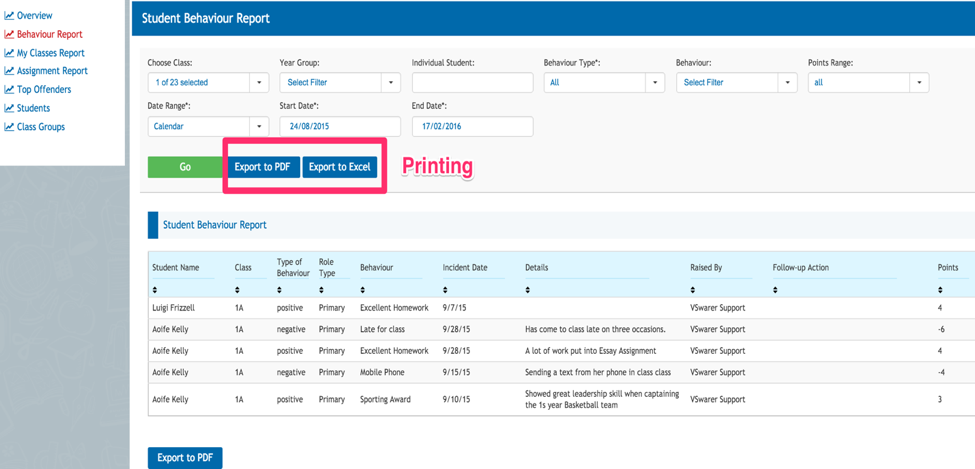Click the chart icon beside Top Offenders
This screenshot has width=975, height=469.
pos(9,90)
